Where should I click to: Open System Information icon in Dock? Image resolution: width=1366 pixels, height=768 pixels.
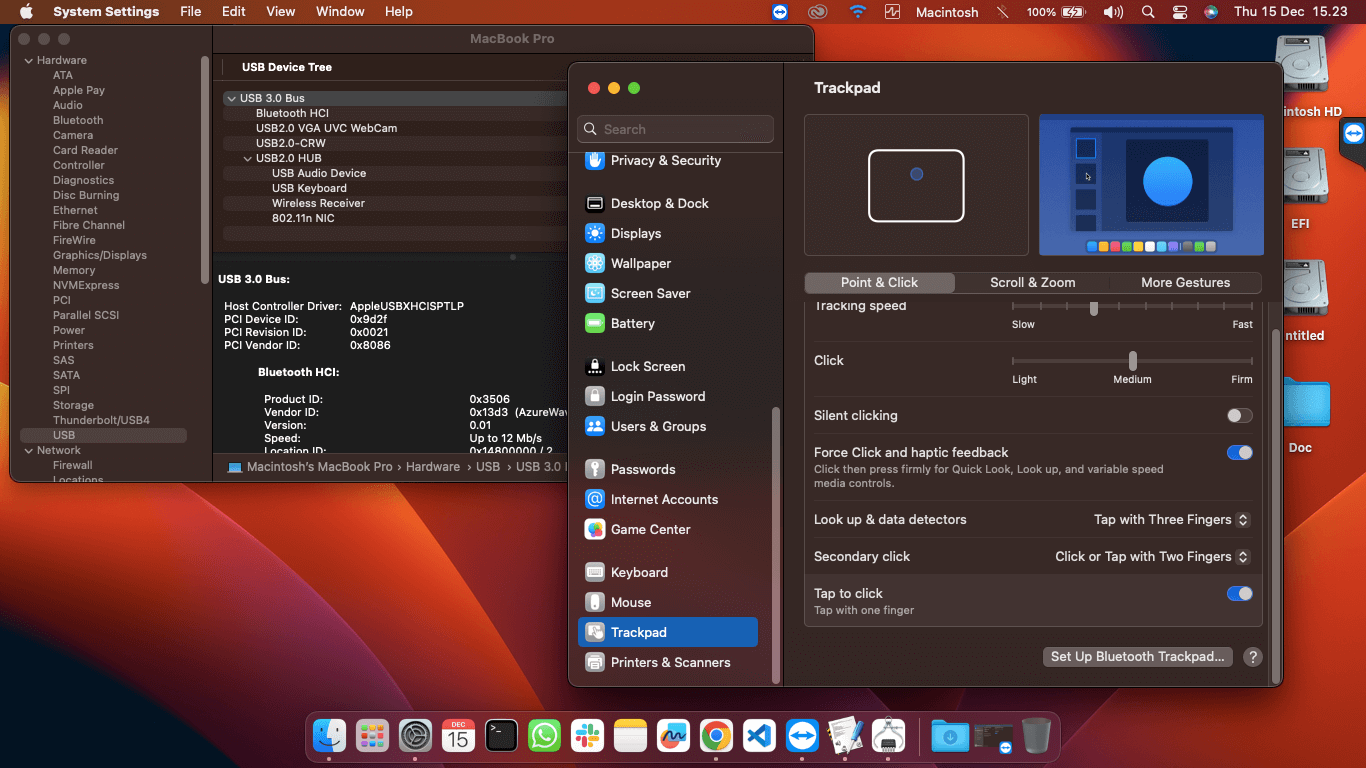click(x=888, y=736)
